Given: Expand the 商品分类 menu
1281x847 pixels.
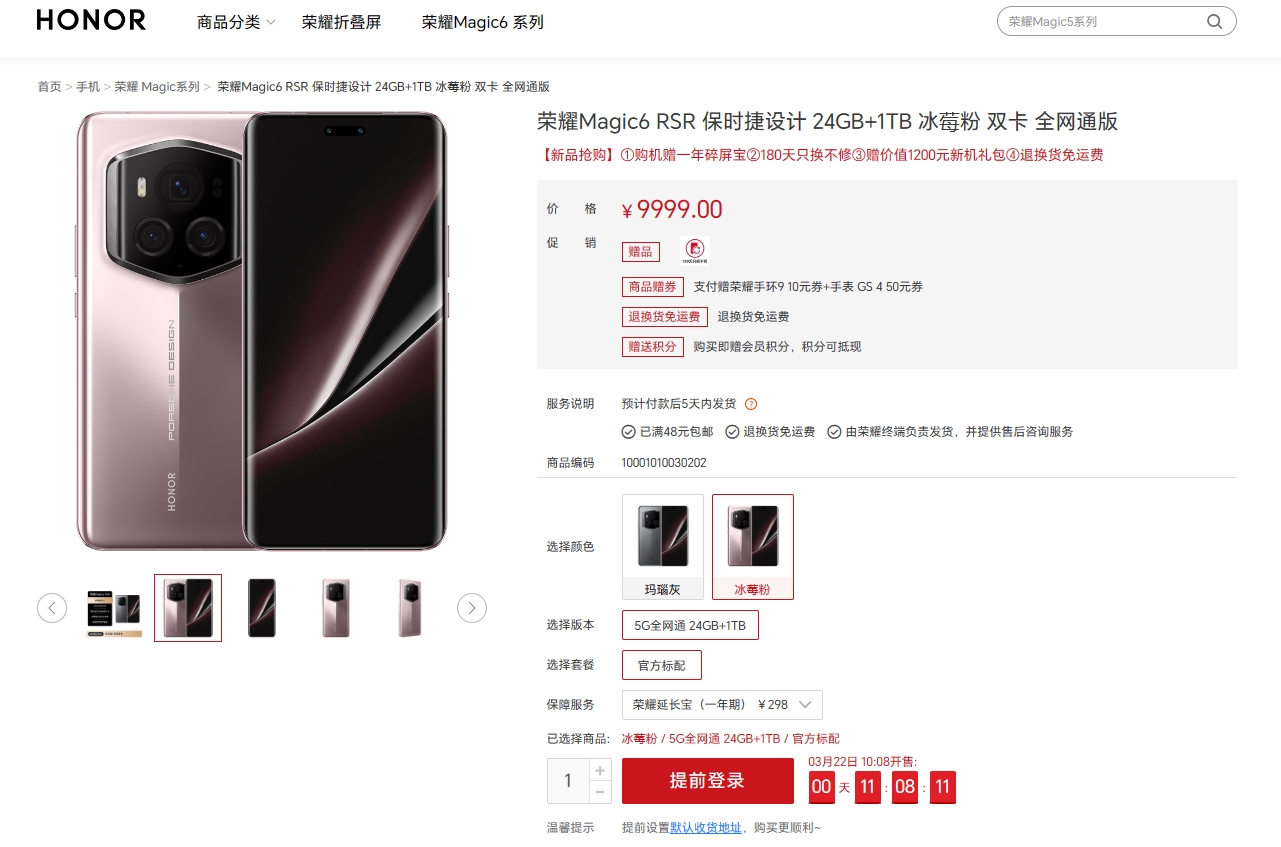Looking at the screenshot, I should pos(236,22).
